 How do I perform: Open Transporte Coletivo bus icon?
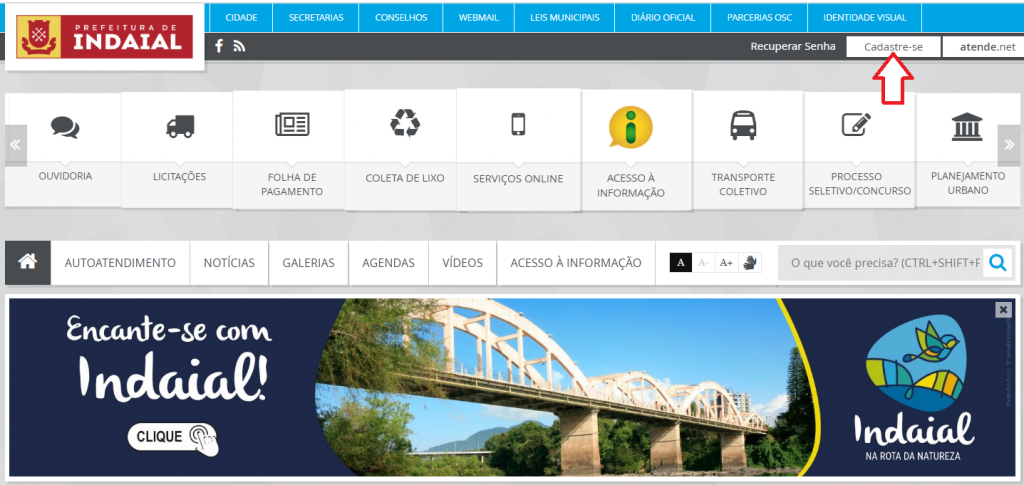tap(743, 125)
